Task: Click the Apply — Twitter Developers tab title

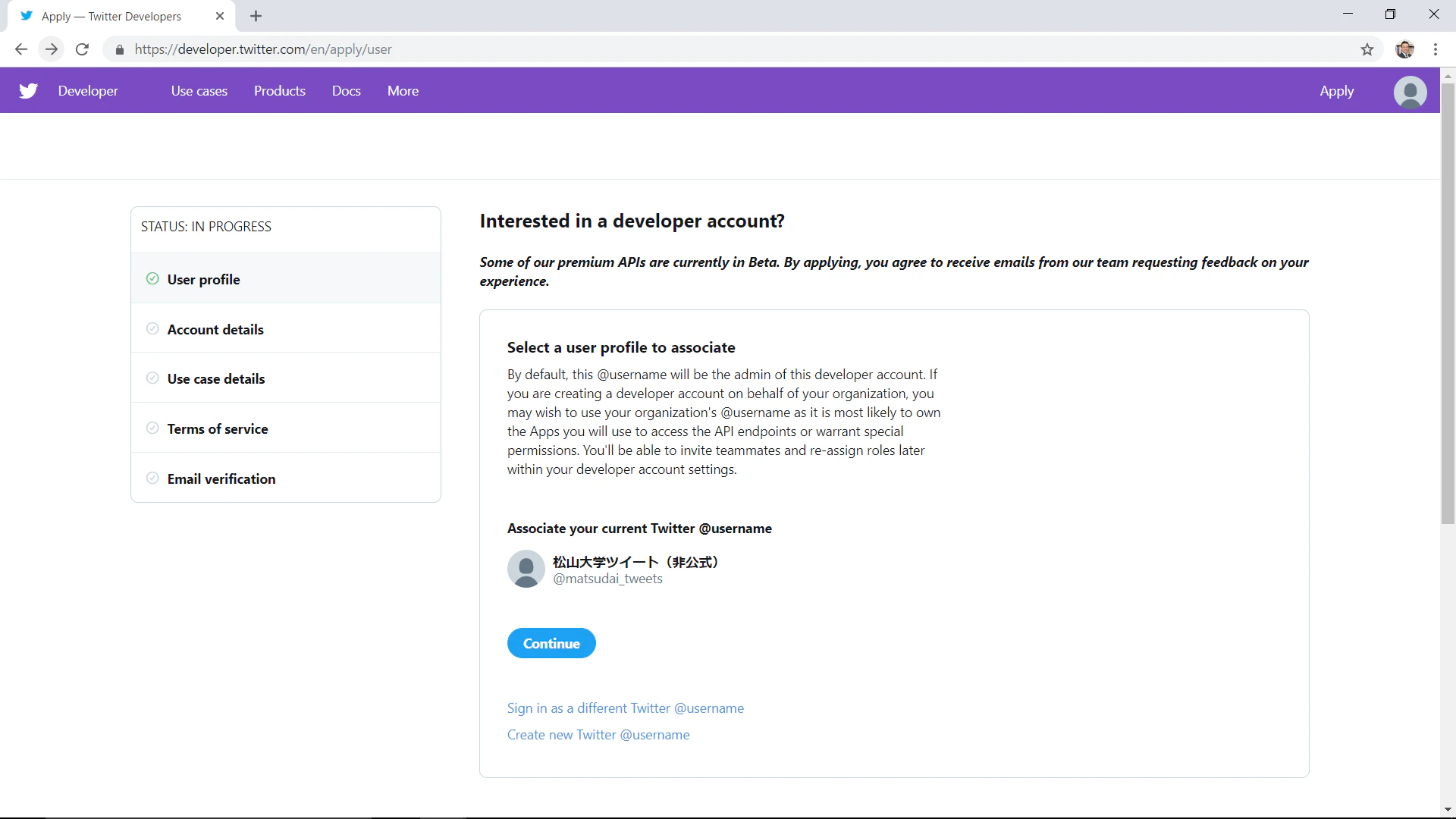Action: (x=111, y=16)
